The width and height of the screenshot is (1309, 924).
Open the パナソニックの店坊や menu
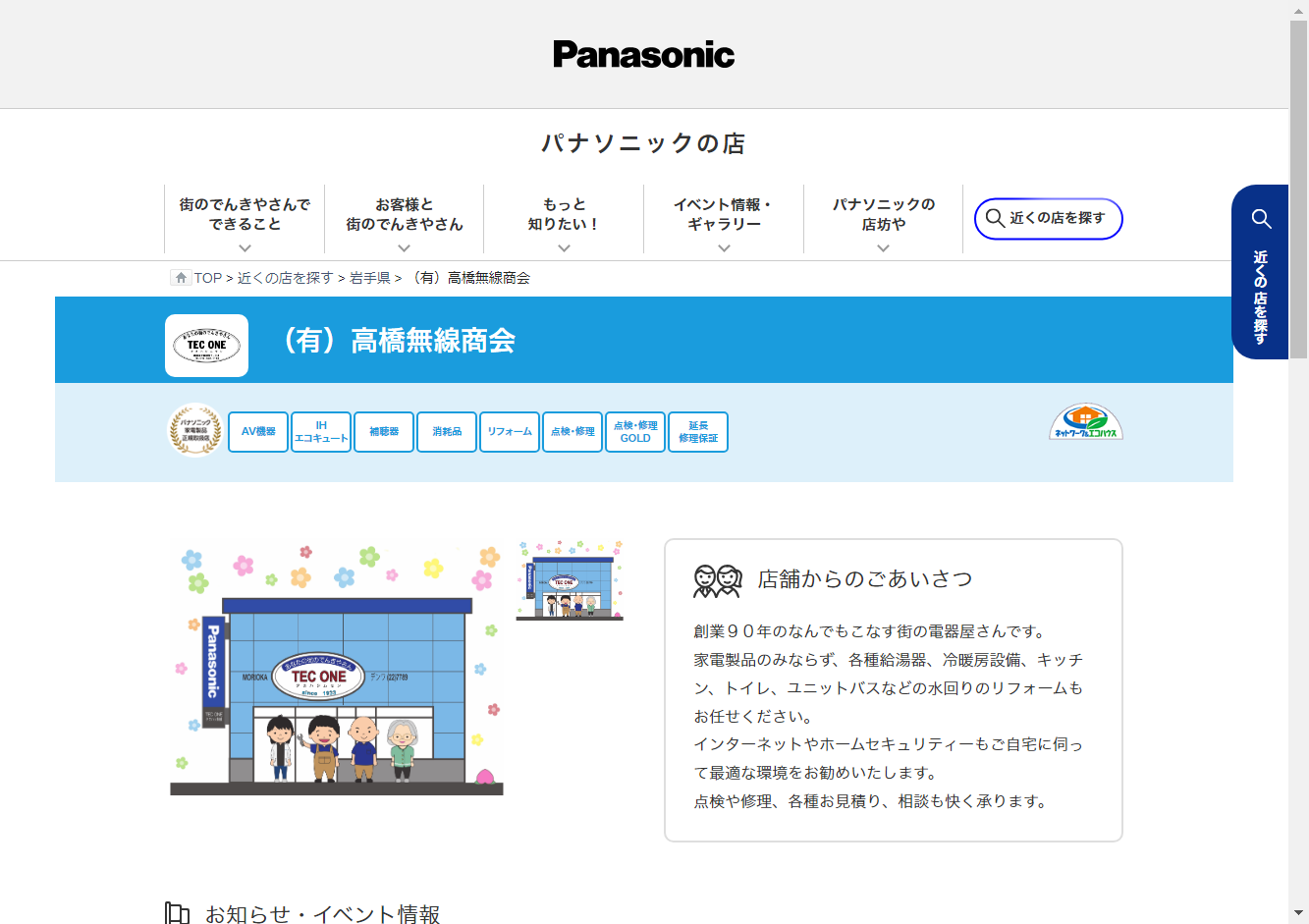click(x=883, y=220)
